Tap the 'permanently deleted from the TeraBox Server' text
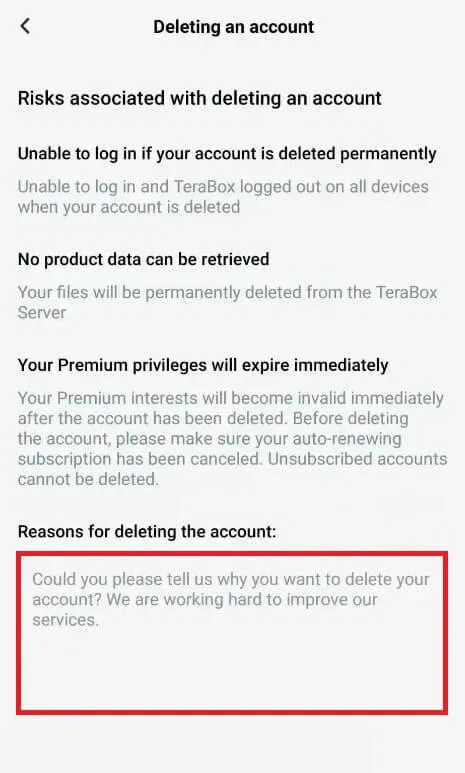Screen dimensions: 465x773 (x=227, y=302)
